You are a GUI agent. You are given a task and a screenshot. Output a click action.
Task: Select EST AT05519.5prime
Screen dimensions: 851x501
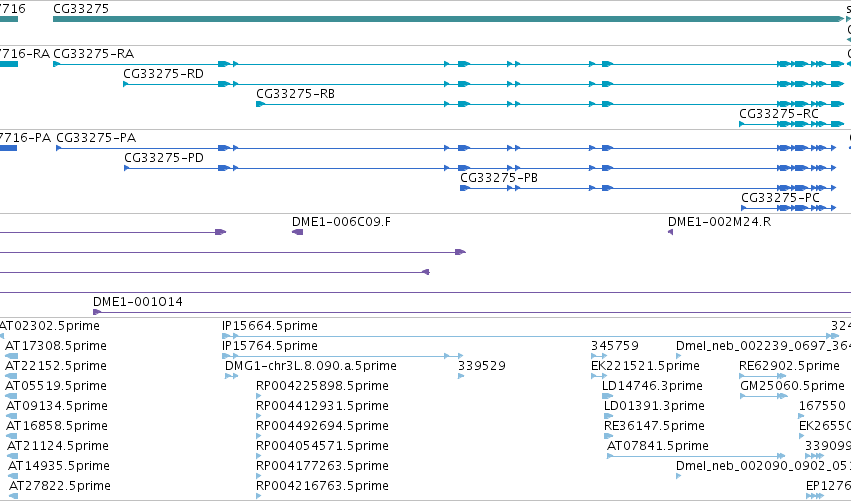(x=55, y=386)
